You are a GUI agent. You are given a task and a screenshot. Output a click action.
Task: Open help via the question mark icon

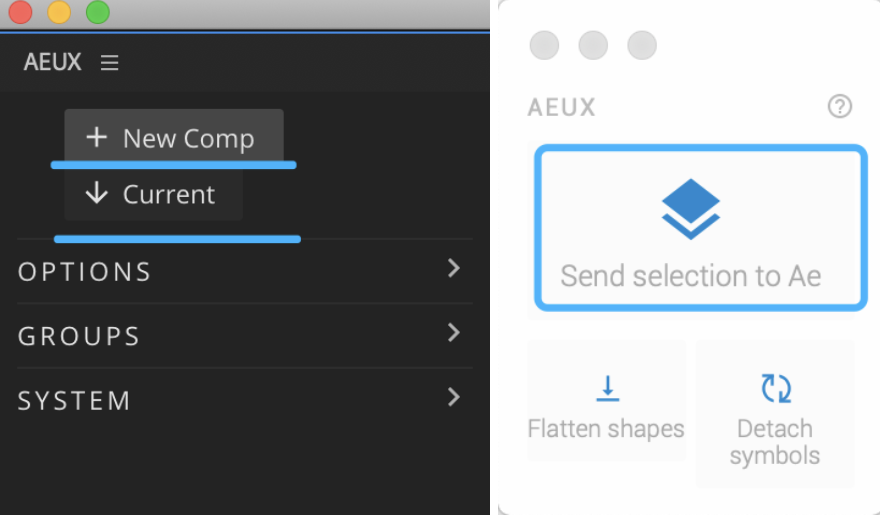[840, 106]
